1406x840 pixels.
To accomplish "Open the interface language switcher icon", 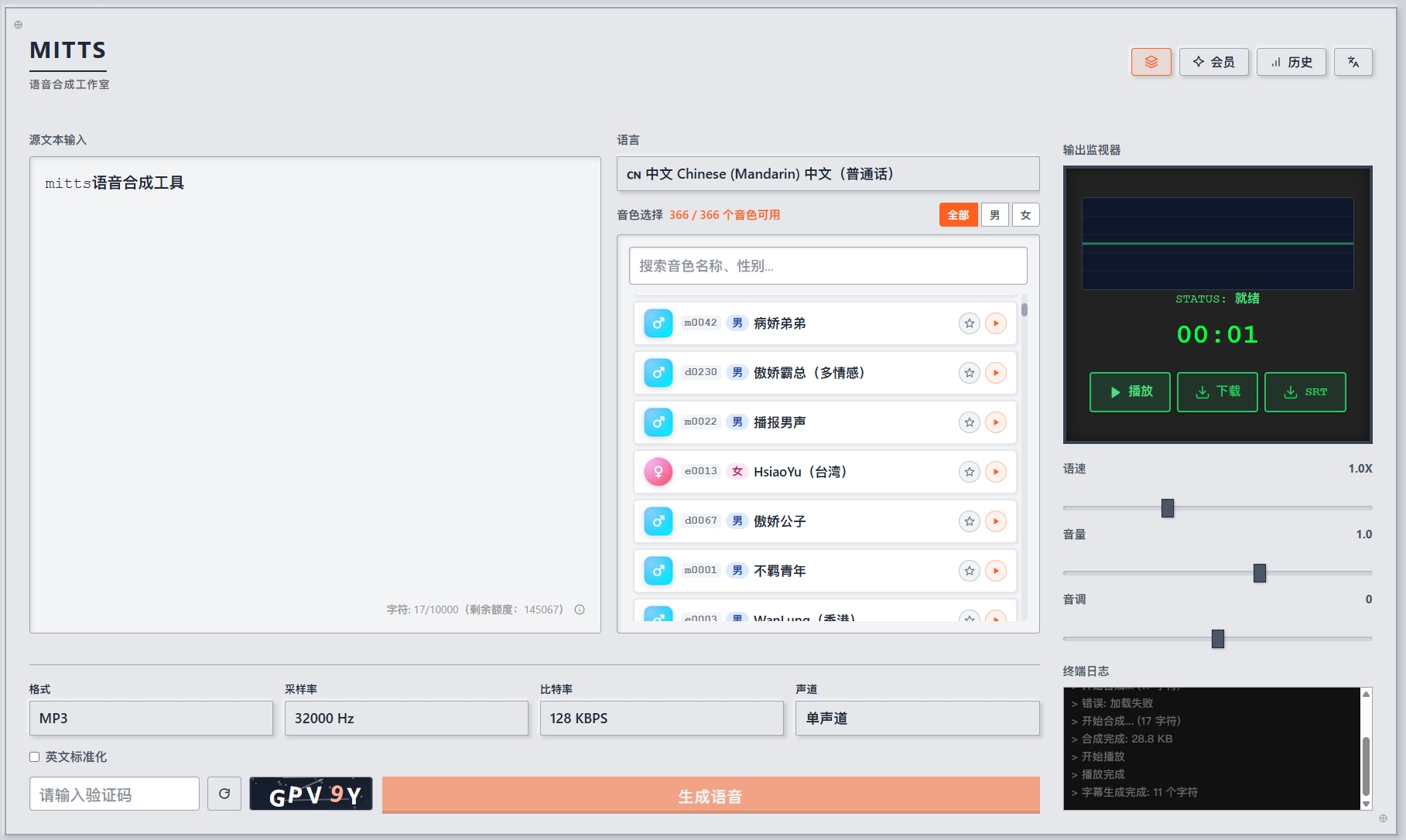I will click(1353, 62).
